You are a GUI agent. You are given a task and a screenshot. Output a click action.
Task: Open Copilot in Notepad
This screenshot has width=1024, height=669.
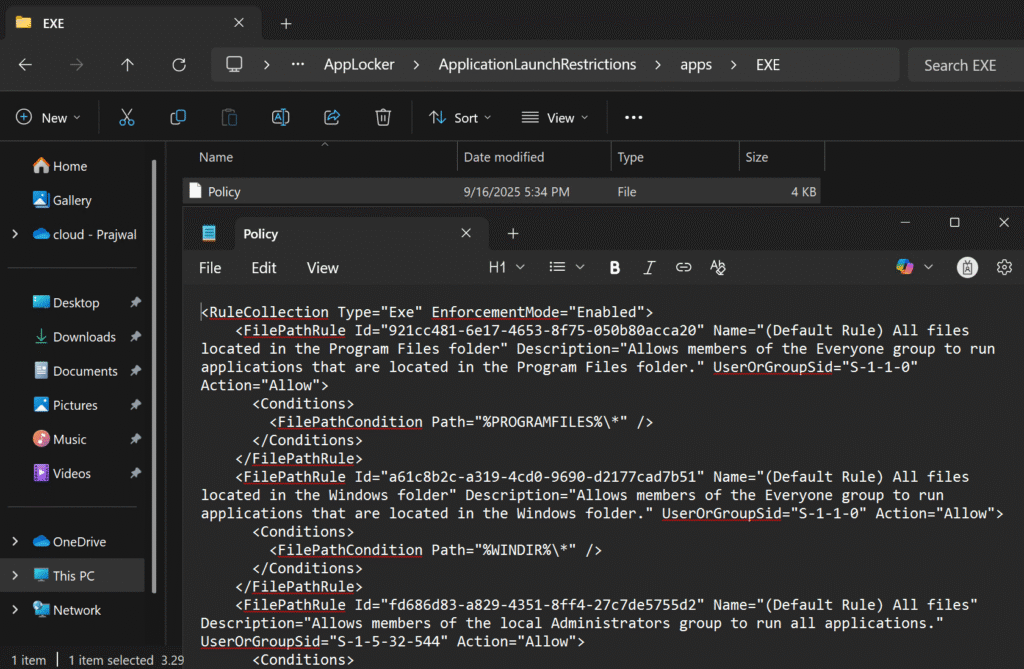[x=904, y=267]
